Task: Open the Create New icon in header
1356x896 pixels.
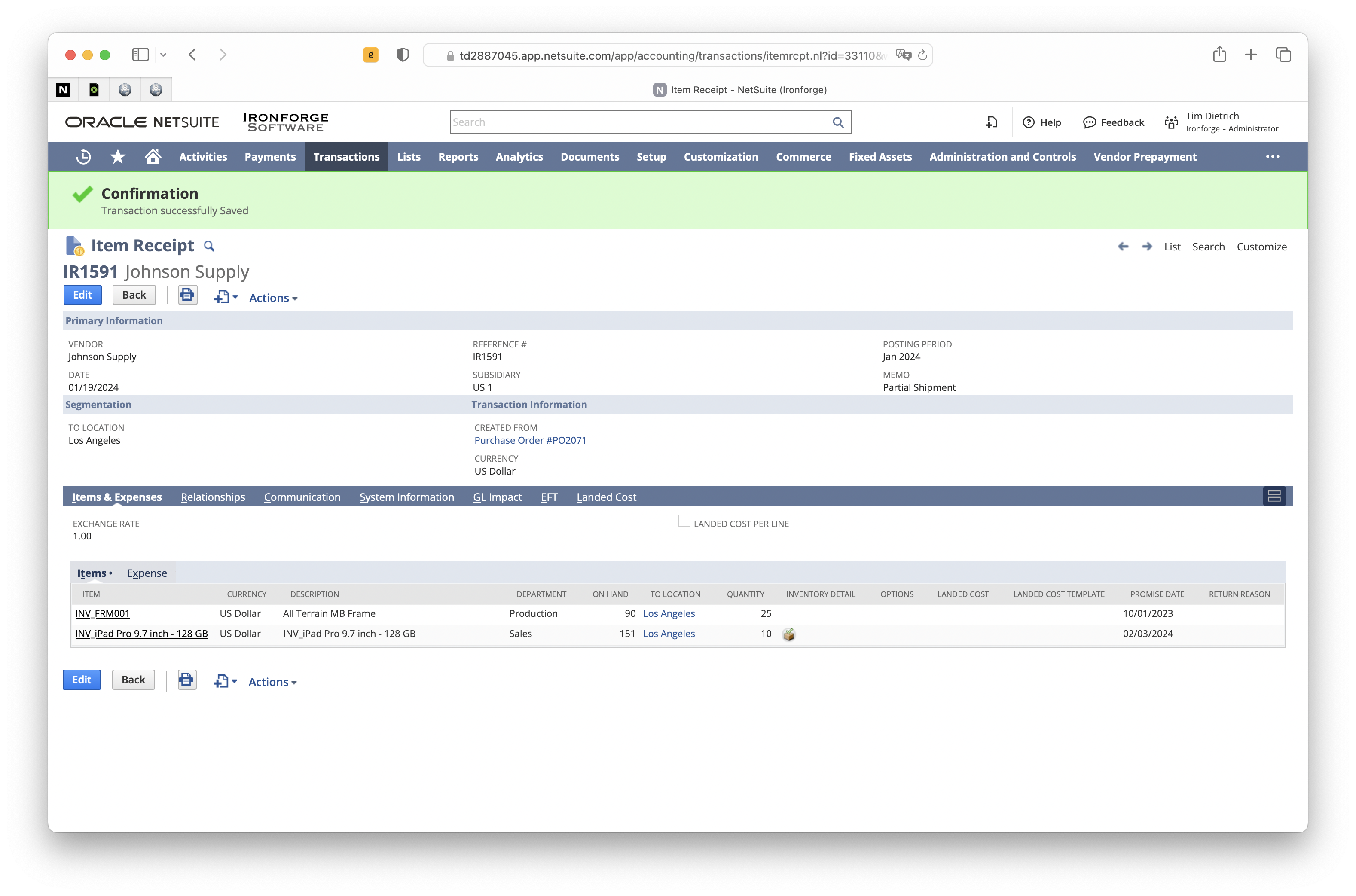Action: (x=991, y=122)
